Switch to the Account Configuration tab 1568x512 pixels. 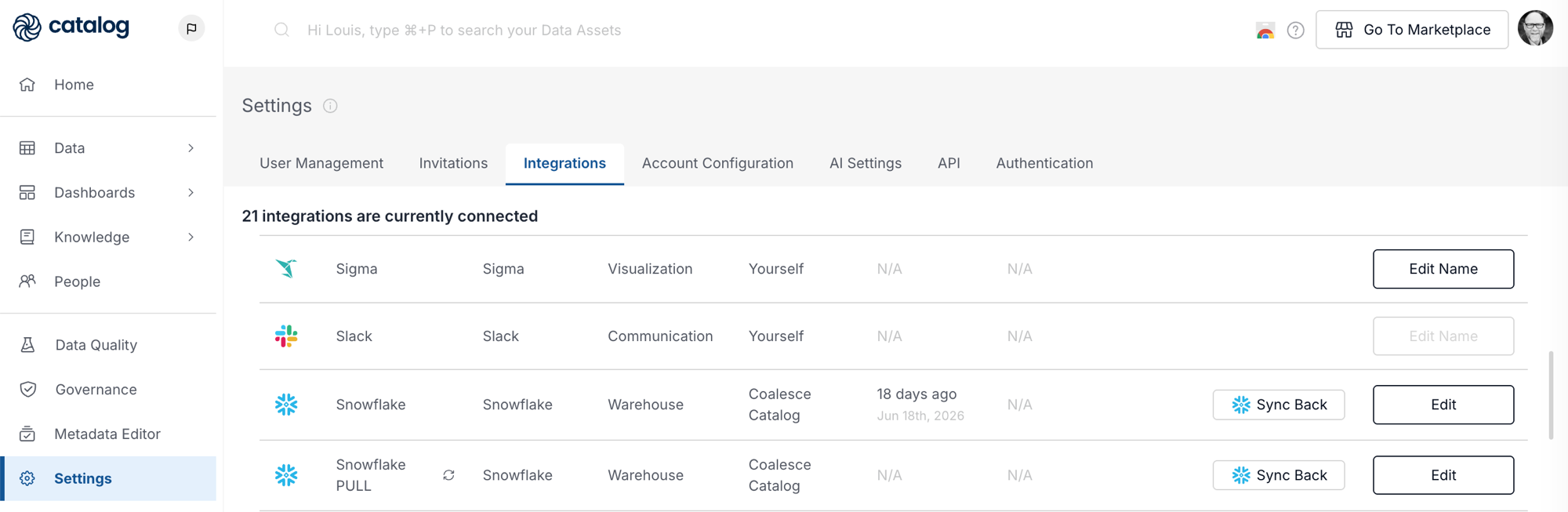click(717, 163)
